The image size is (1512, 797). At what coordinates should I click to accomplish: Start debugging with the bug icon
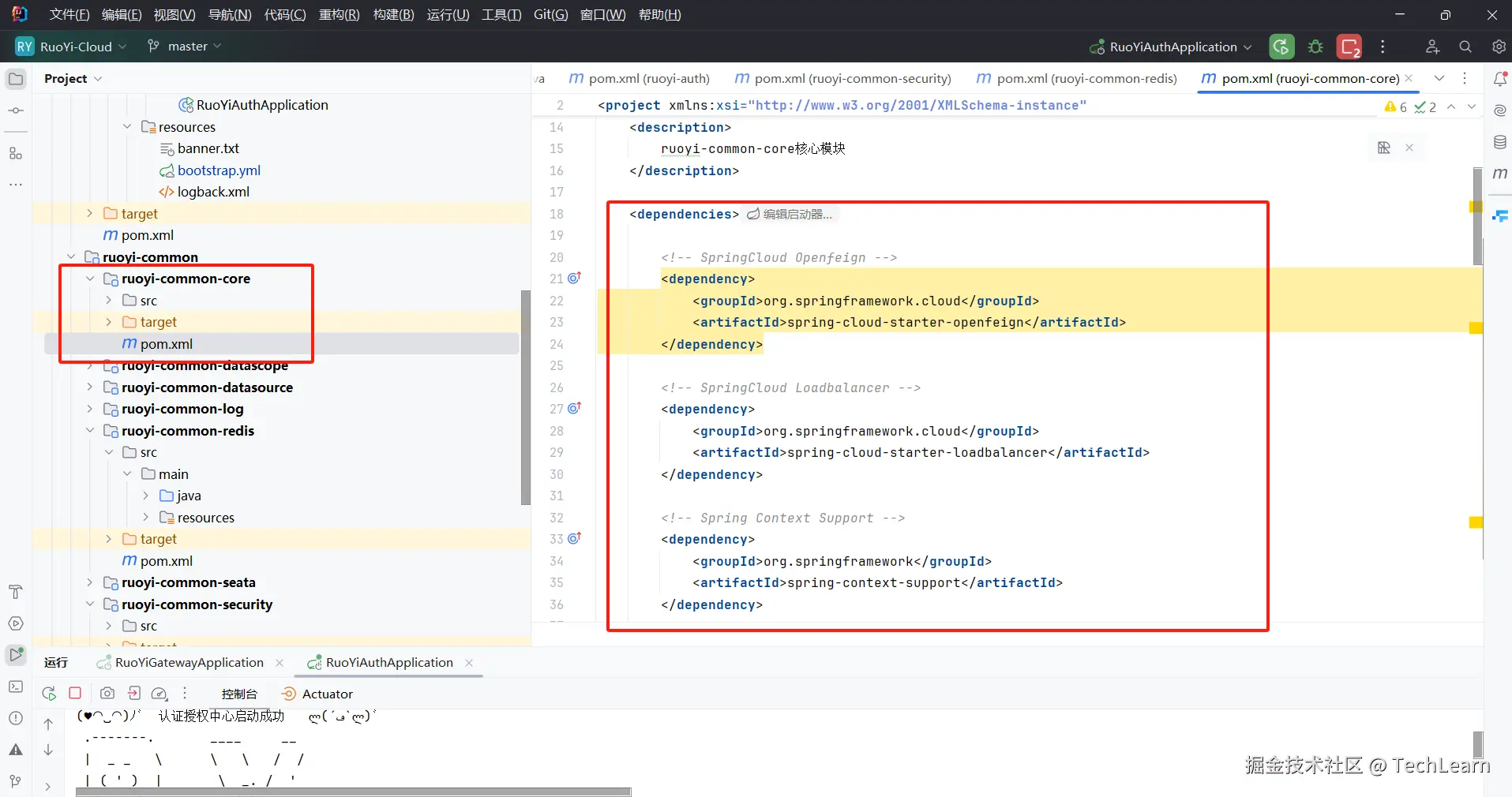pyautogui.click(x=1315, y=47)
